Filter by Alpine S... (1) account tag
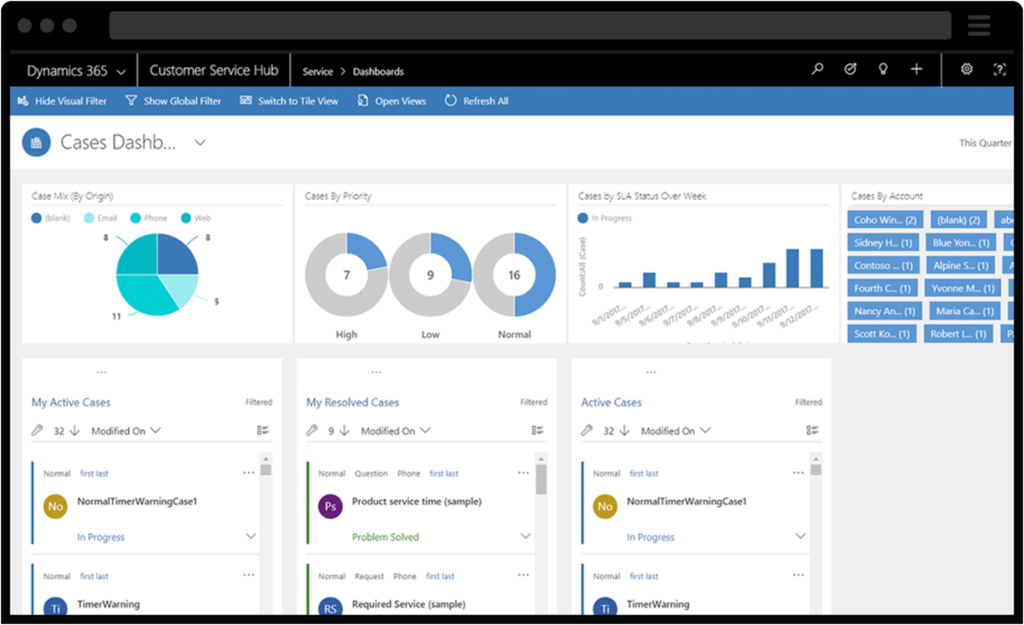 pyautogui.click(x=961, y=266)
